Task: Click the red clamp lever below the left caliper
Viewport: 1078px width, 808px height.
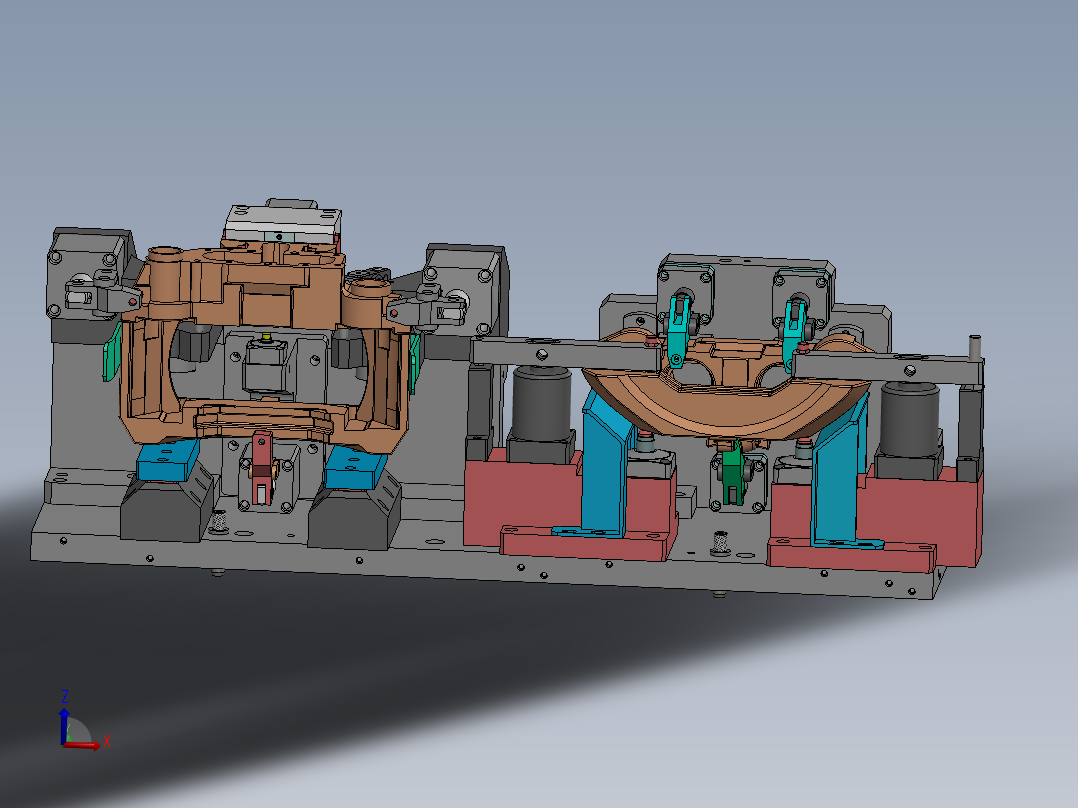Action: (261, 466)
